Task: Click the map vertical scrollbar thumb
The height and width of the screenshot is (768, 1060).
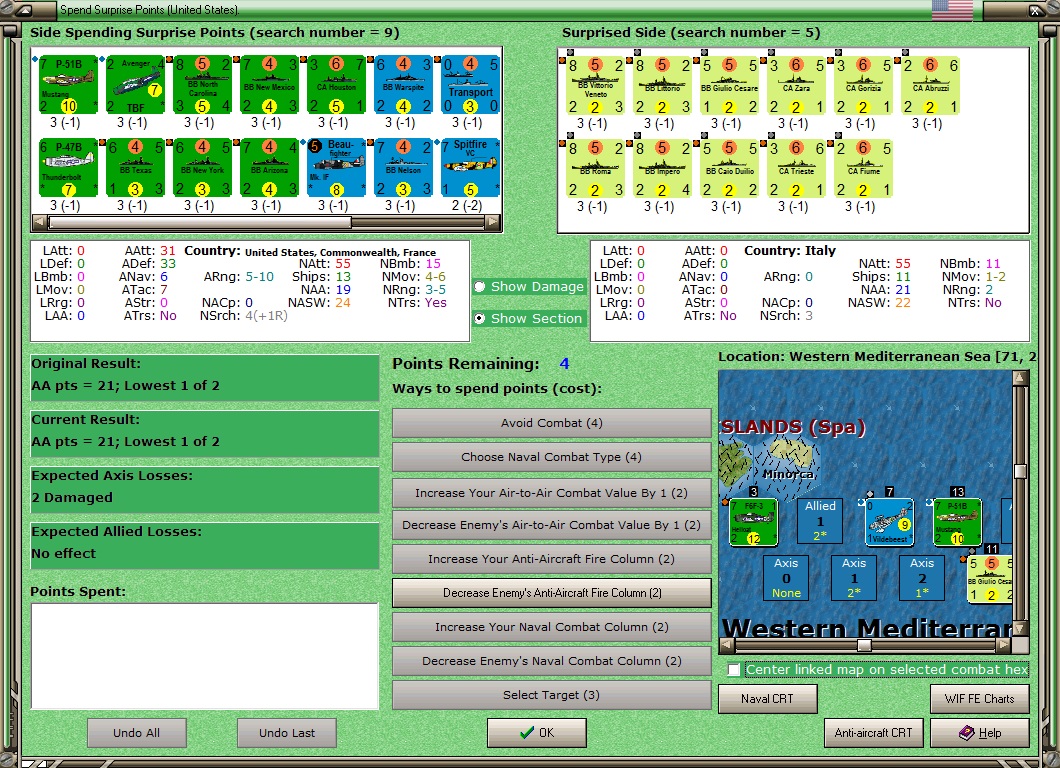Action: (1020, 471)
